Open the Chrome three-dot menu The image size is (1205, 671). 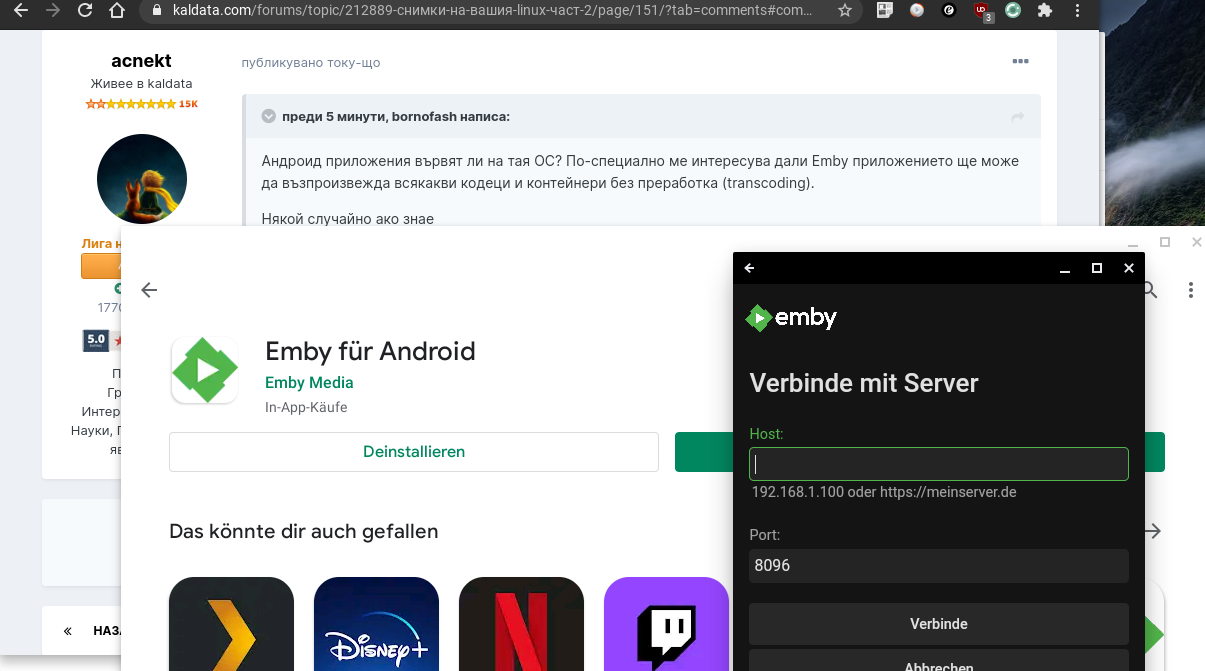click(1077, 11)
